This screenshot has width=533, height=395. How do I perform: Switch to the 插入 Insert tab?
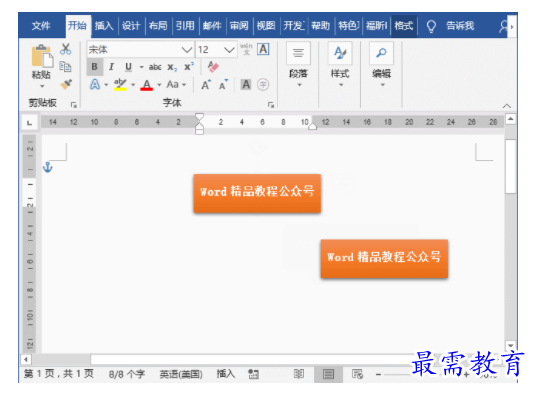pos(104,25)
